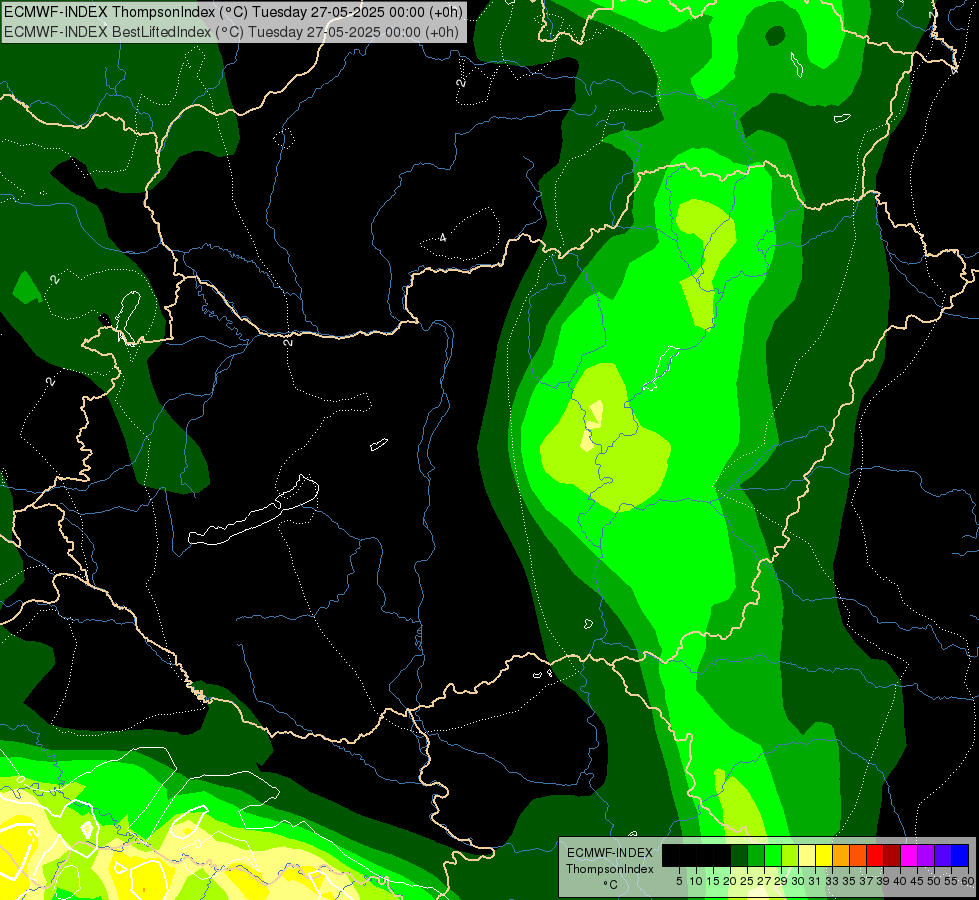Click the legend title 'ECMWF-INDEX'
This screenshot has width=979, height=900.
(x=610, y=853)
